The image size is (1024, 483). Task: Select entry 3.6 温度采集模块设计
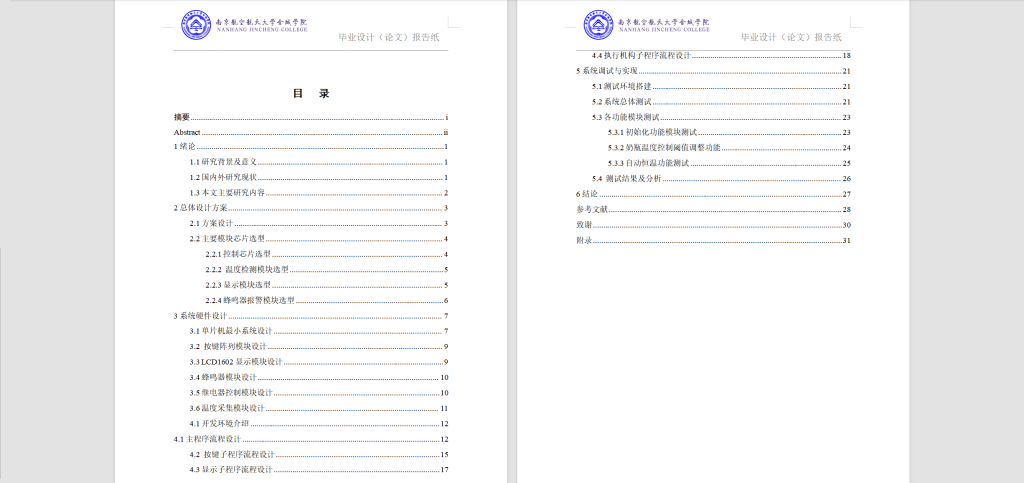(319, 409)
